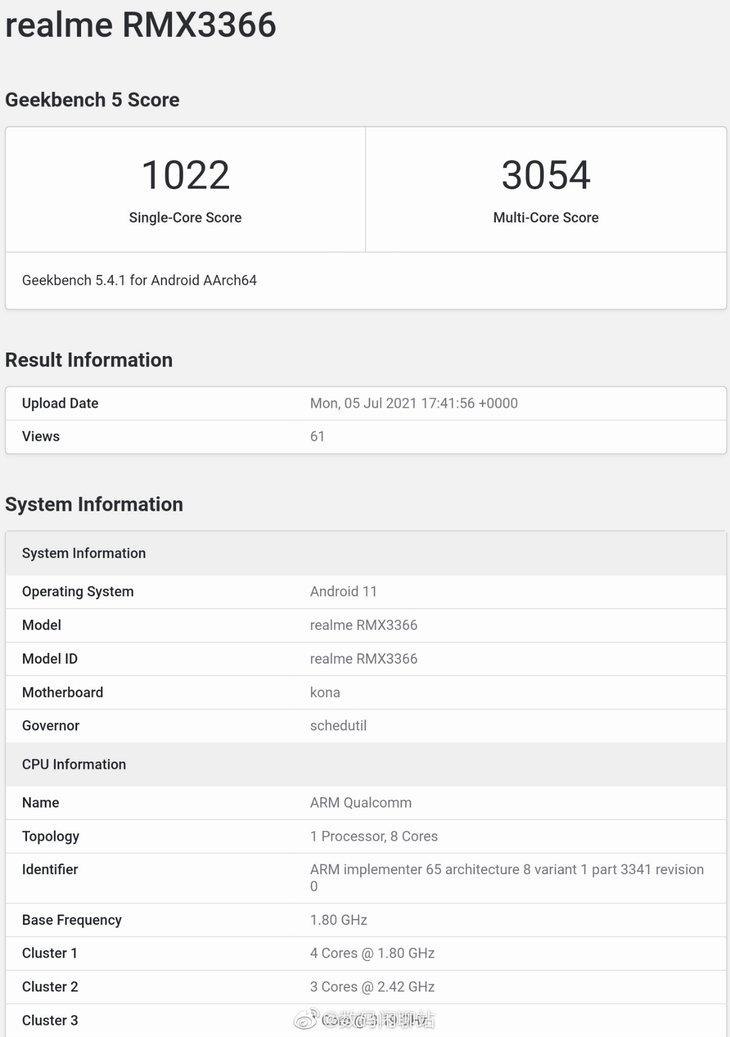
Task: Select the ARM Qualcomm name value
Action: point(360,802)
